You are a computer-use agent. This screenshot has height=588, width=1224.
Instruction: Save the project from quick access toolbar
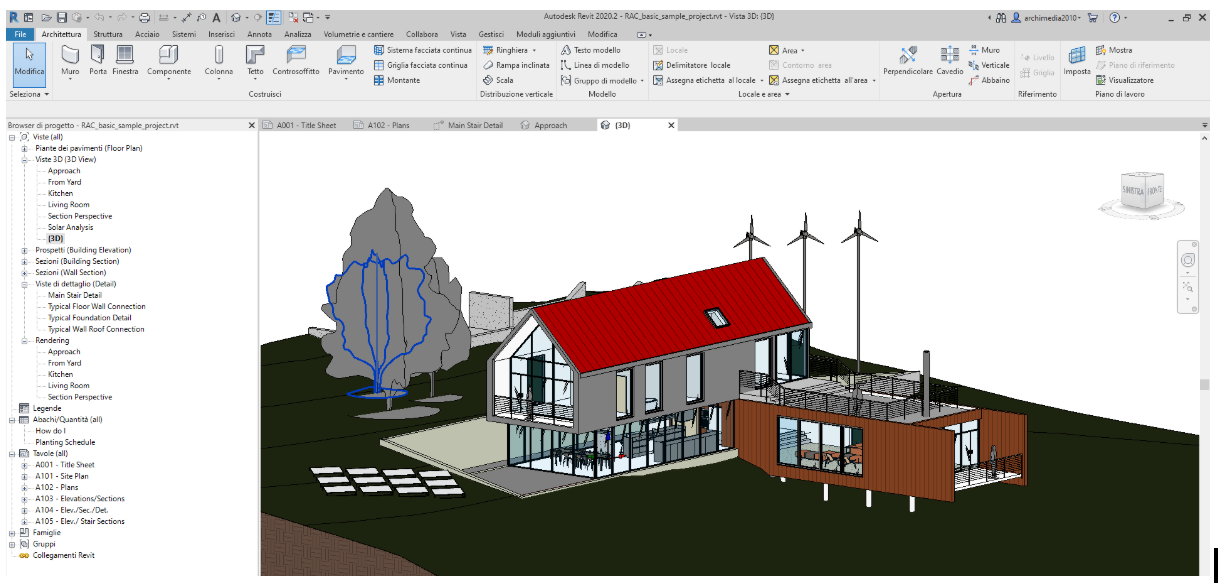click(62, 18)
